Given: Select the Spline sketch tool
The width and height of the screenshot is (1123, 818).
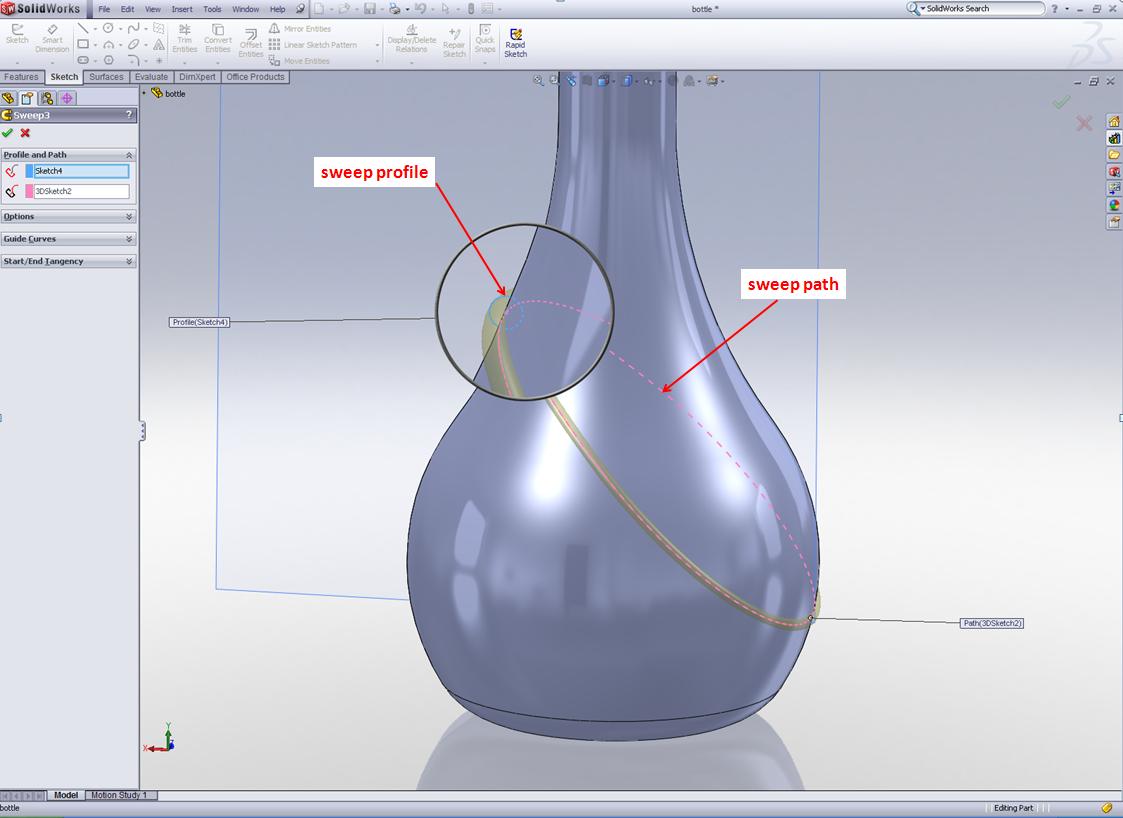Looking at the screenshot, I should point(133,28).
